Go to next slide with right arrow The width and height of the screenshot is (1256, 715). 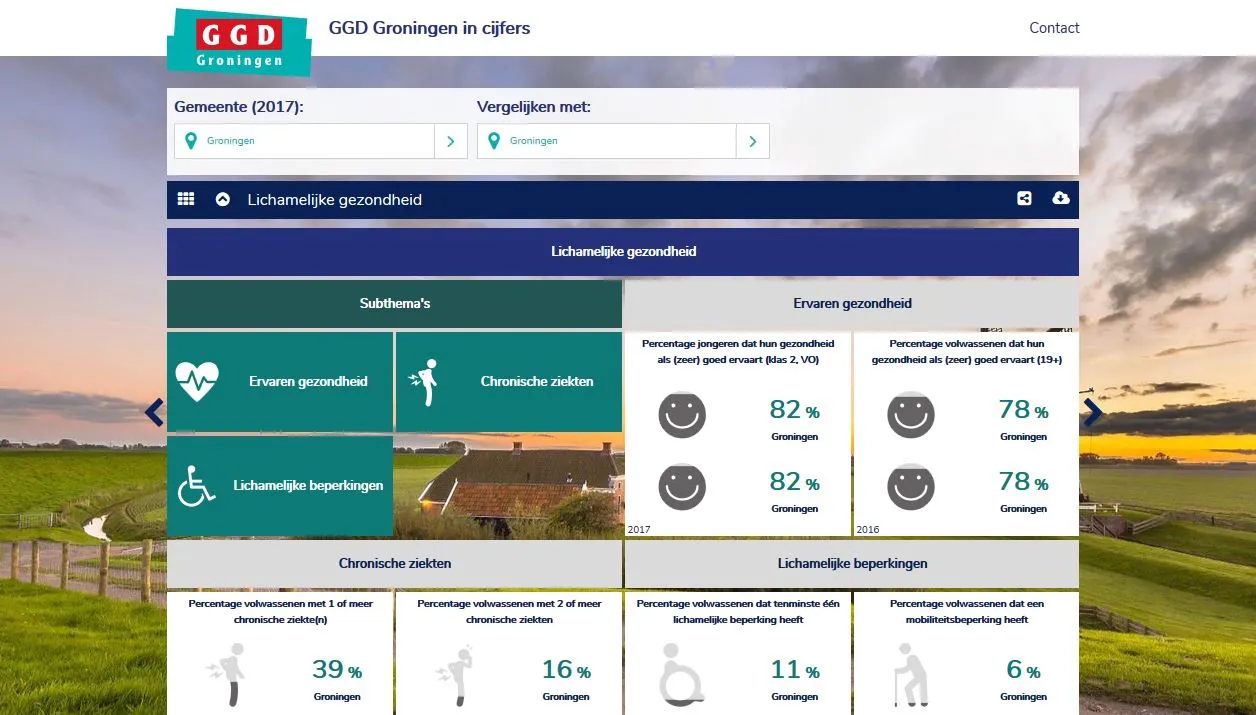pos(1093,413)
